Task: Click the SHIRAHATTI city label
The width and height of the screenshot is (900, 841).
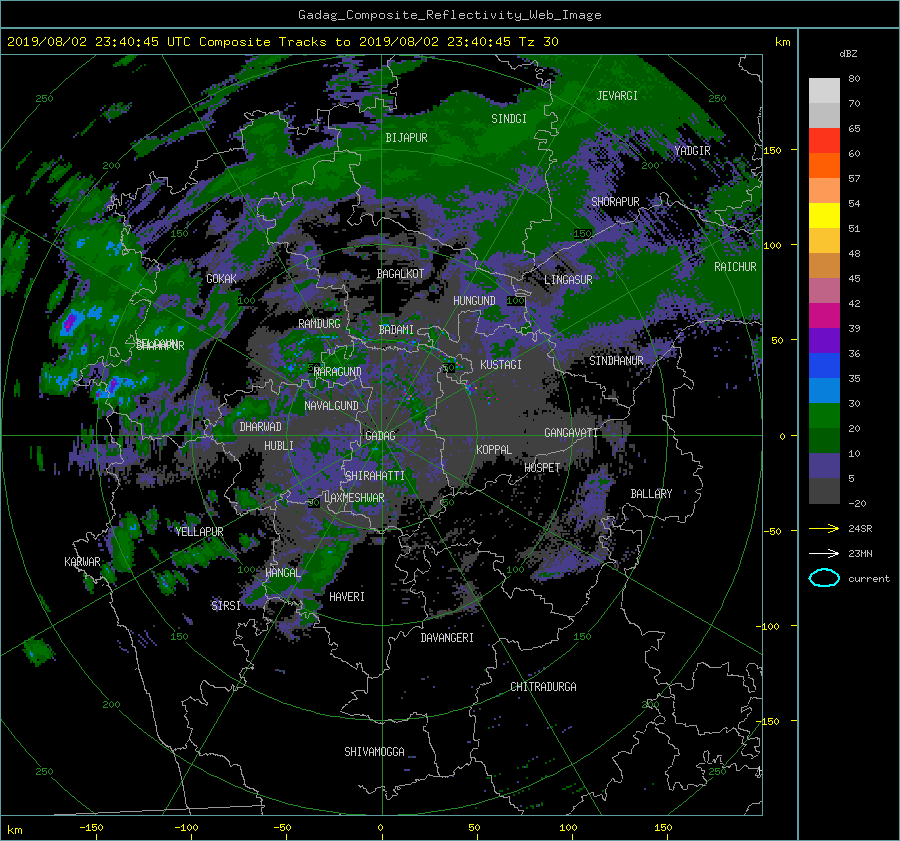Action: pyautogui.click(x=375, y=476)
